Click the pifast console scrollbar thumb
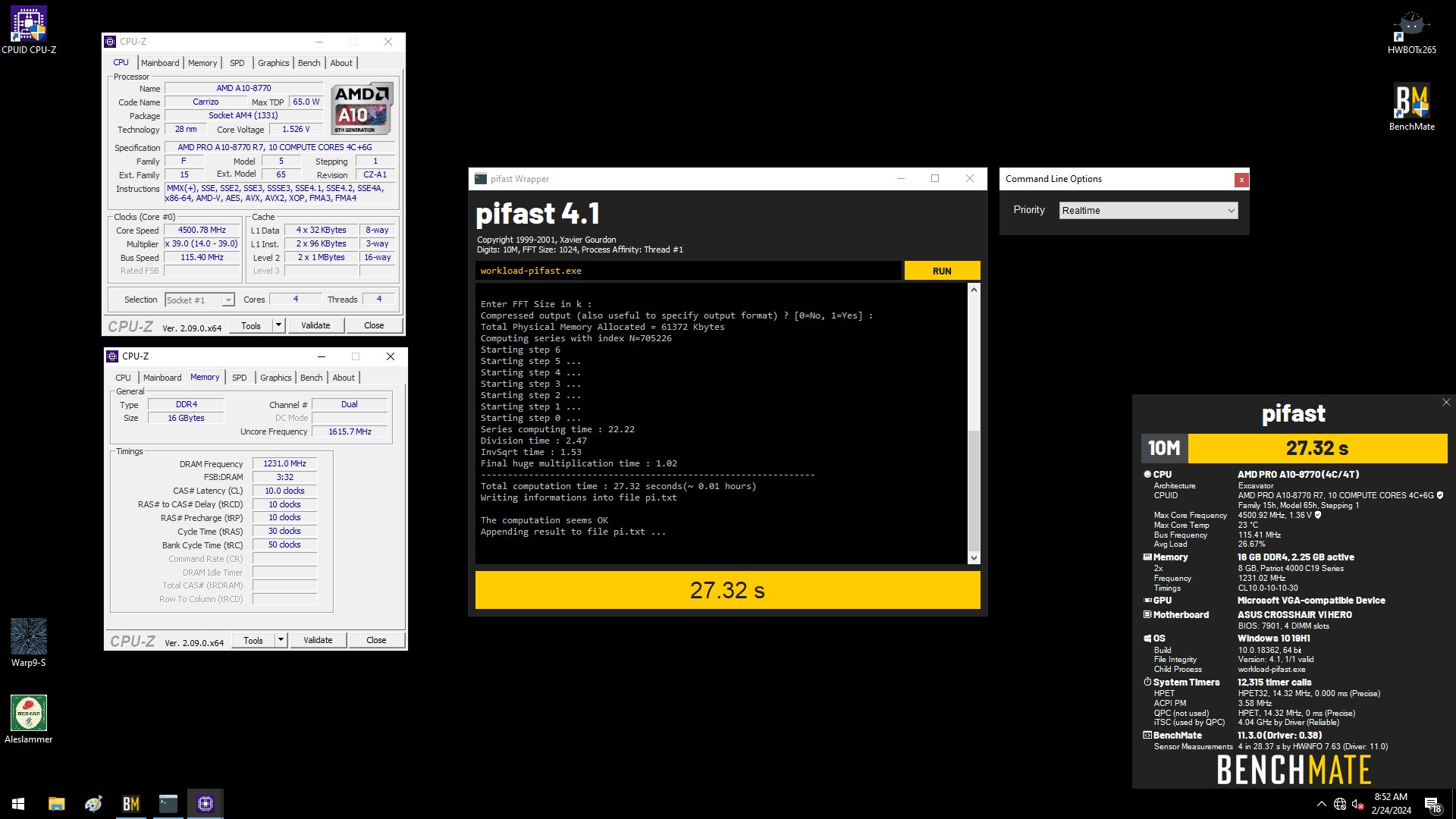The width and height of the screenshot is (1456, 819). click(974, 490)
